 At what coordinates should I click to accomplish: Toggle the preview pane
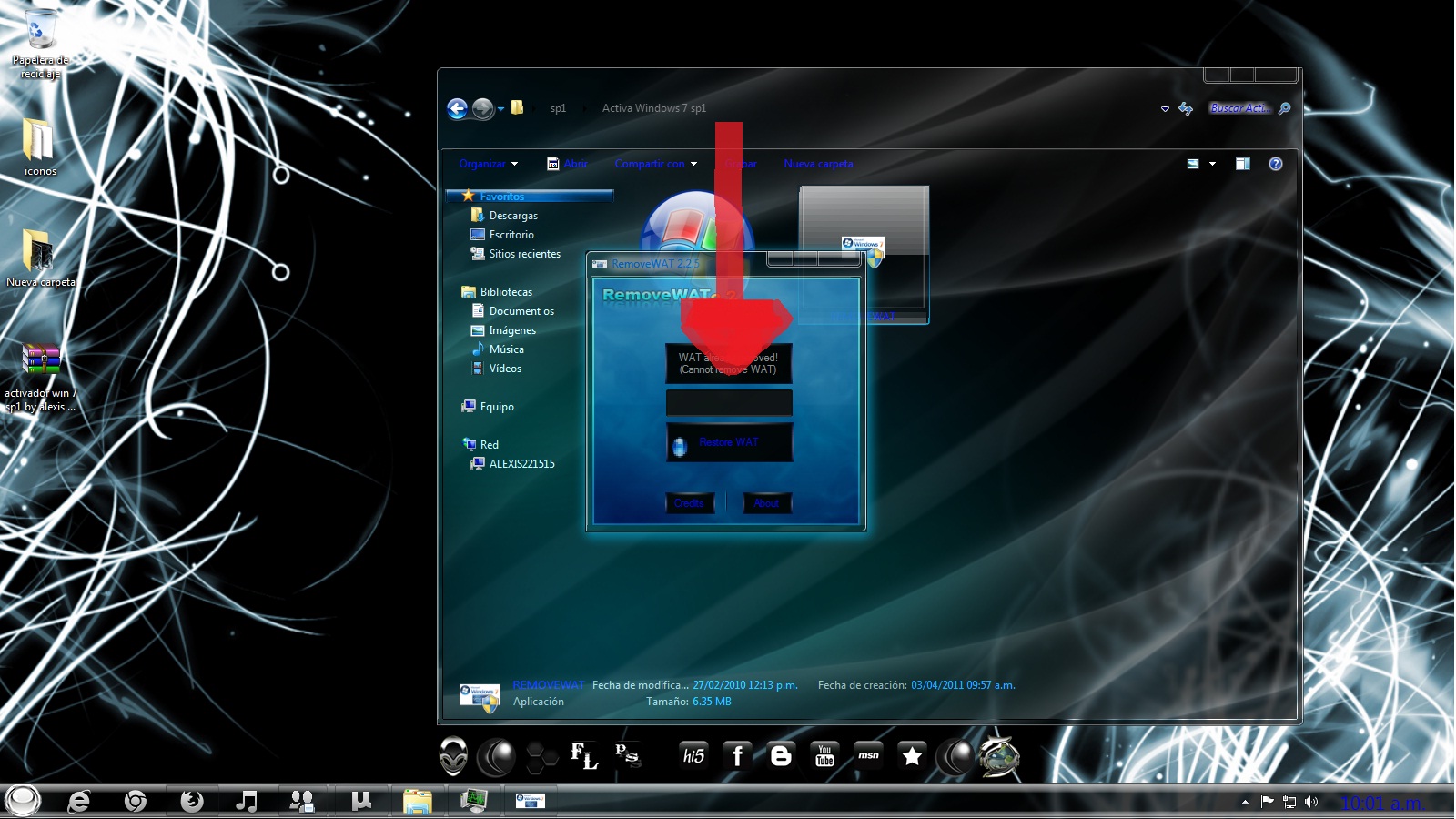1242,164
